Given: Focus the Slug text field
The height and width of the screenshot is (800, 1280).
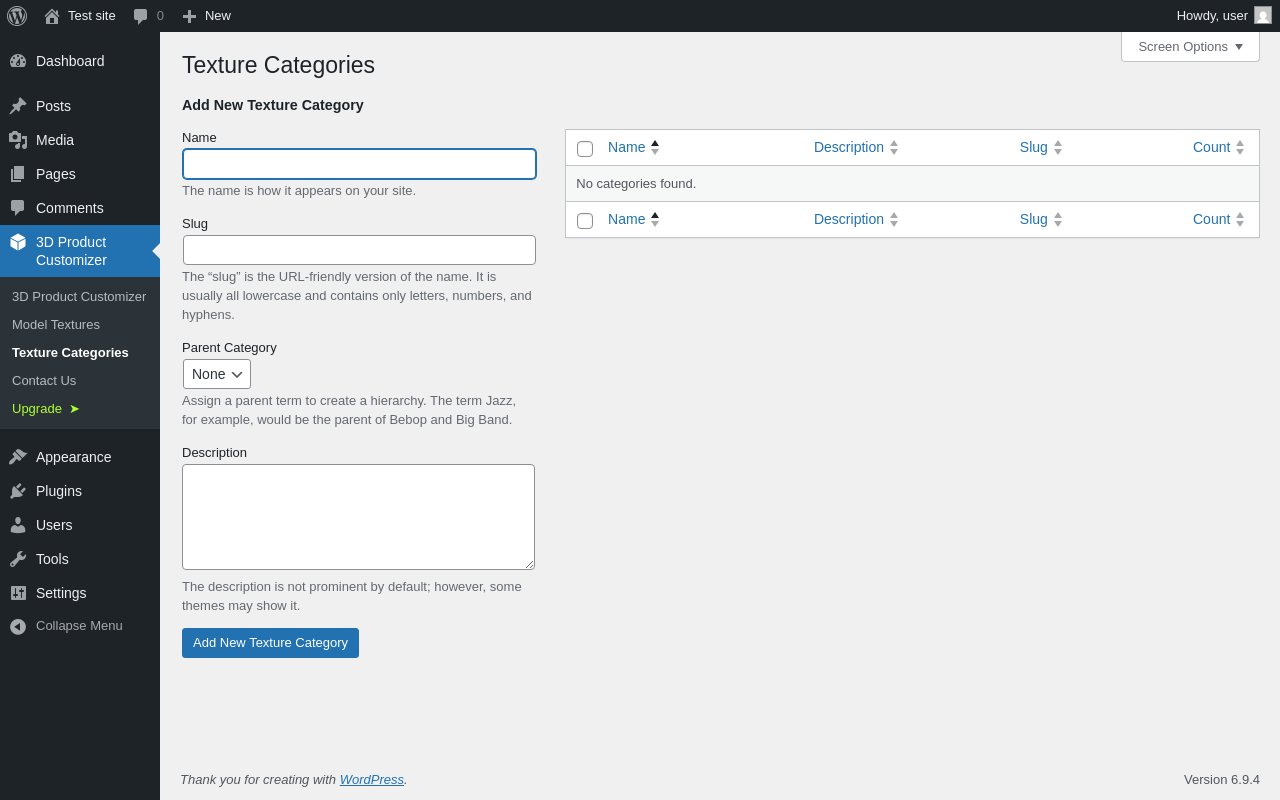Looking at the screenshot, I should [x=359, y=250].
